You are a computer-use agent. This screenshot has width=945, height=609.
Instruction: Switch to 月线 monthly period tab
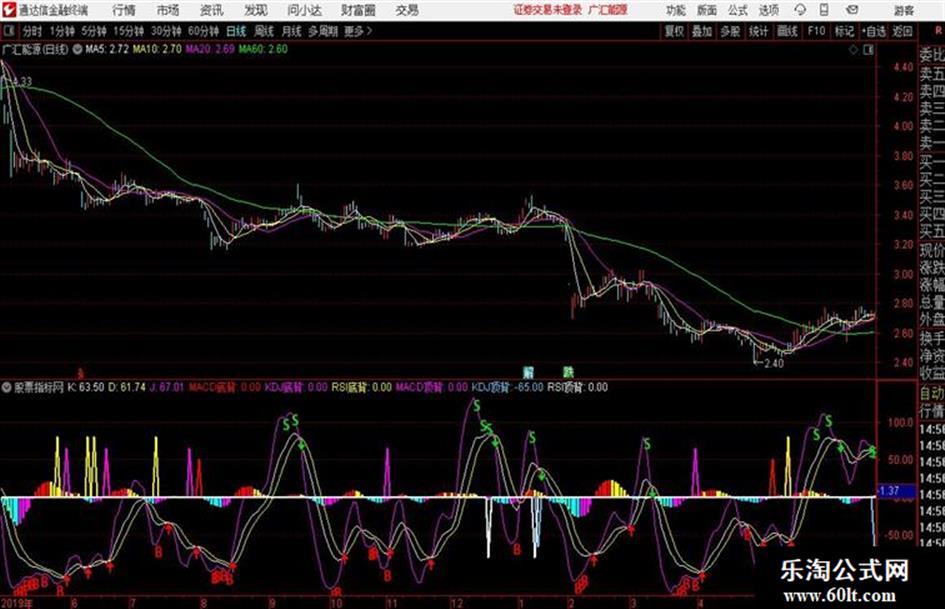point(292,31)
